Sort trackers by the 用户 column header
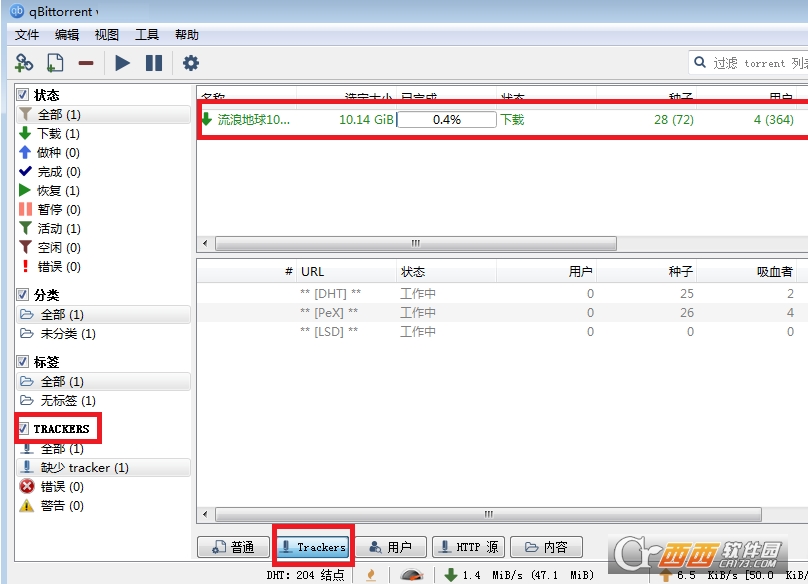Viewport: 808px width, 584px height. click(x=547, y=272)
